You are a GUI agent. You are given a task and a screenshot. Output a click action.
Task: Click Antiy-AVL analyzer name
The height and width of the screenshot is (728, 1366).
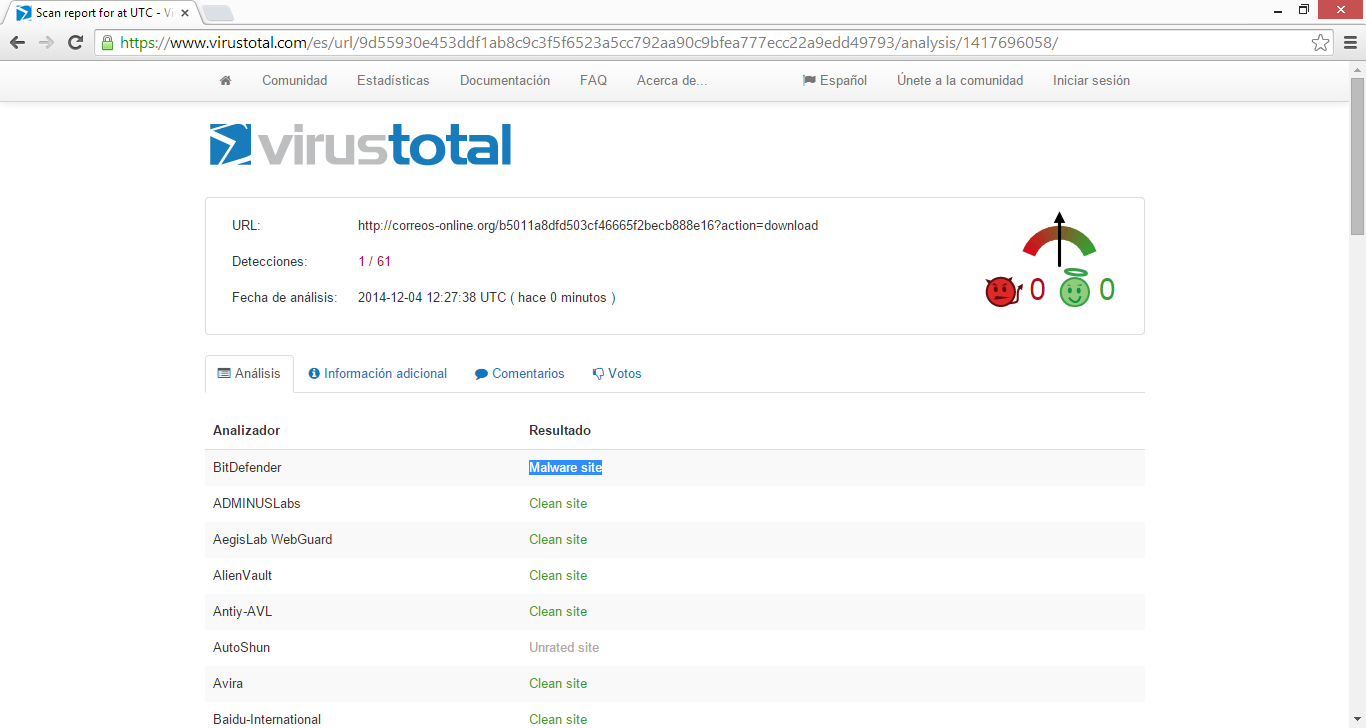242,611
